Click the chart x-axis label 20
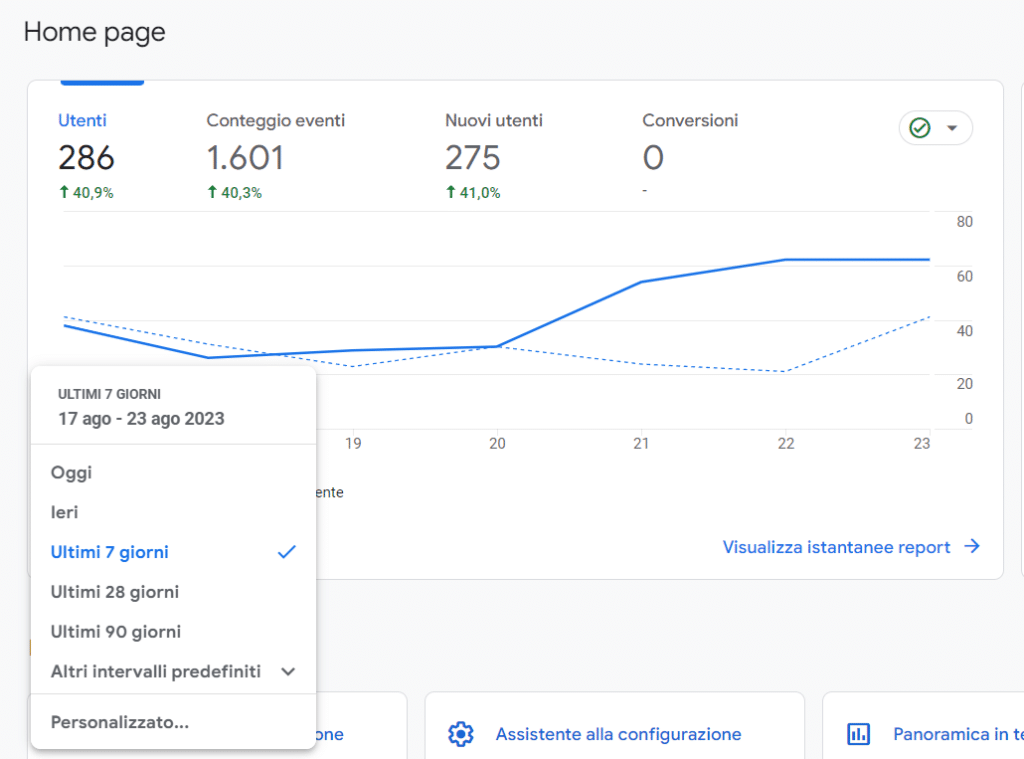Viewport: 1024px width, 759px height. pyautogui.click(x=497, y=444)
